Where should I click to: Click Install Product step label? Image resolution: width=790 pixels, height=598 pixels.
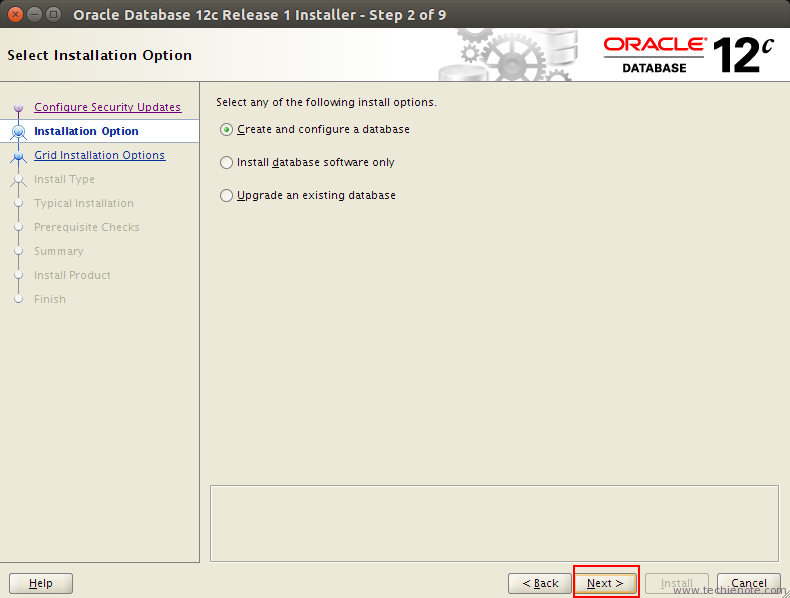pos(72,275)
